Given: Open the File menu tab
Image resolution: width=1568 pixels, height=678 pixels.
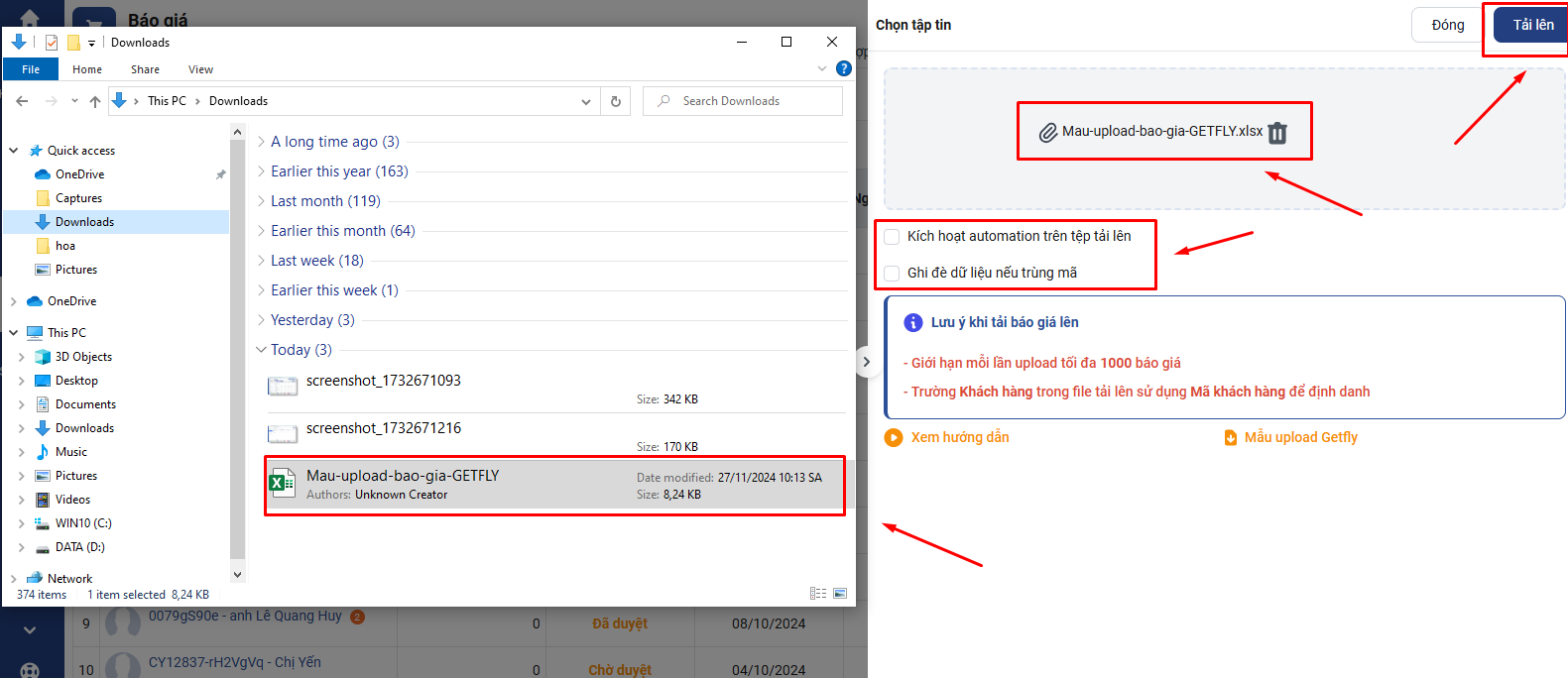Looking at the screenshot, I should click(x=31, y=69).
